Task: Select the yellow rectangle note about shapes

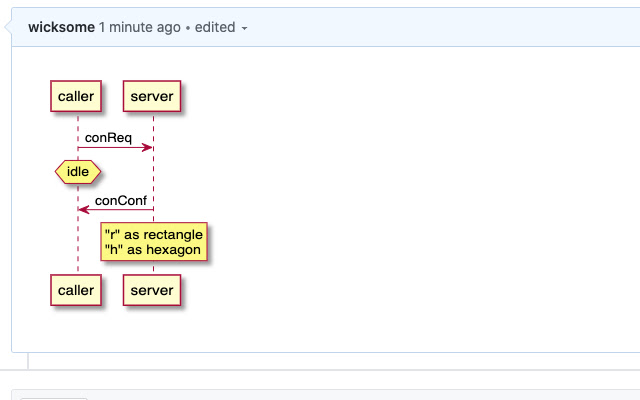Action: coord(154,242)
